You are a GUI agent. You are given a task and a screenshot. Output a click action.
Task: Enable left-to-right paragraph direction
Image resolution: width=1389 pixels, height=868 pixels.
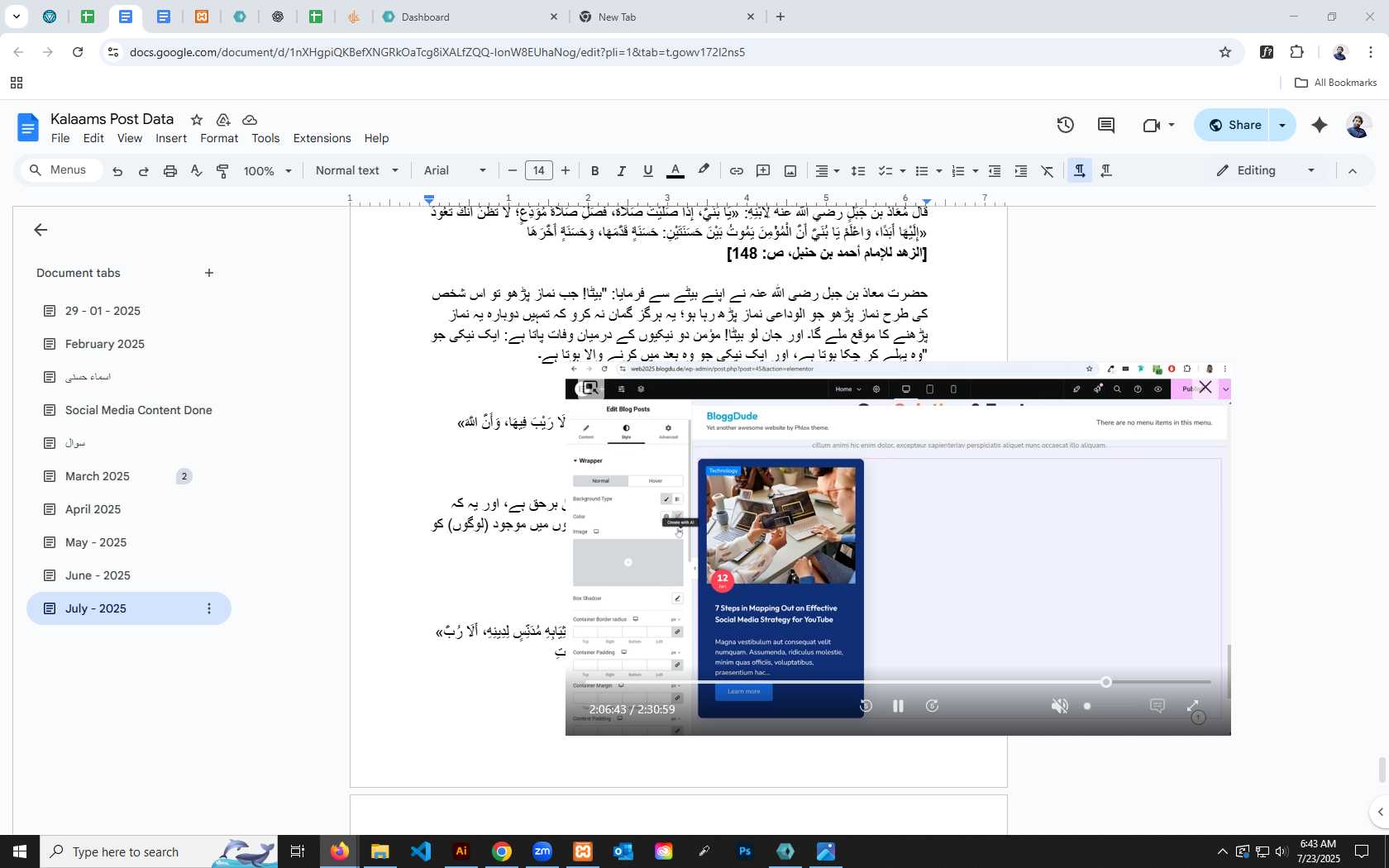pyautogui.click(x=1079, y=171)
